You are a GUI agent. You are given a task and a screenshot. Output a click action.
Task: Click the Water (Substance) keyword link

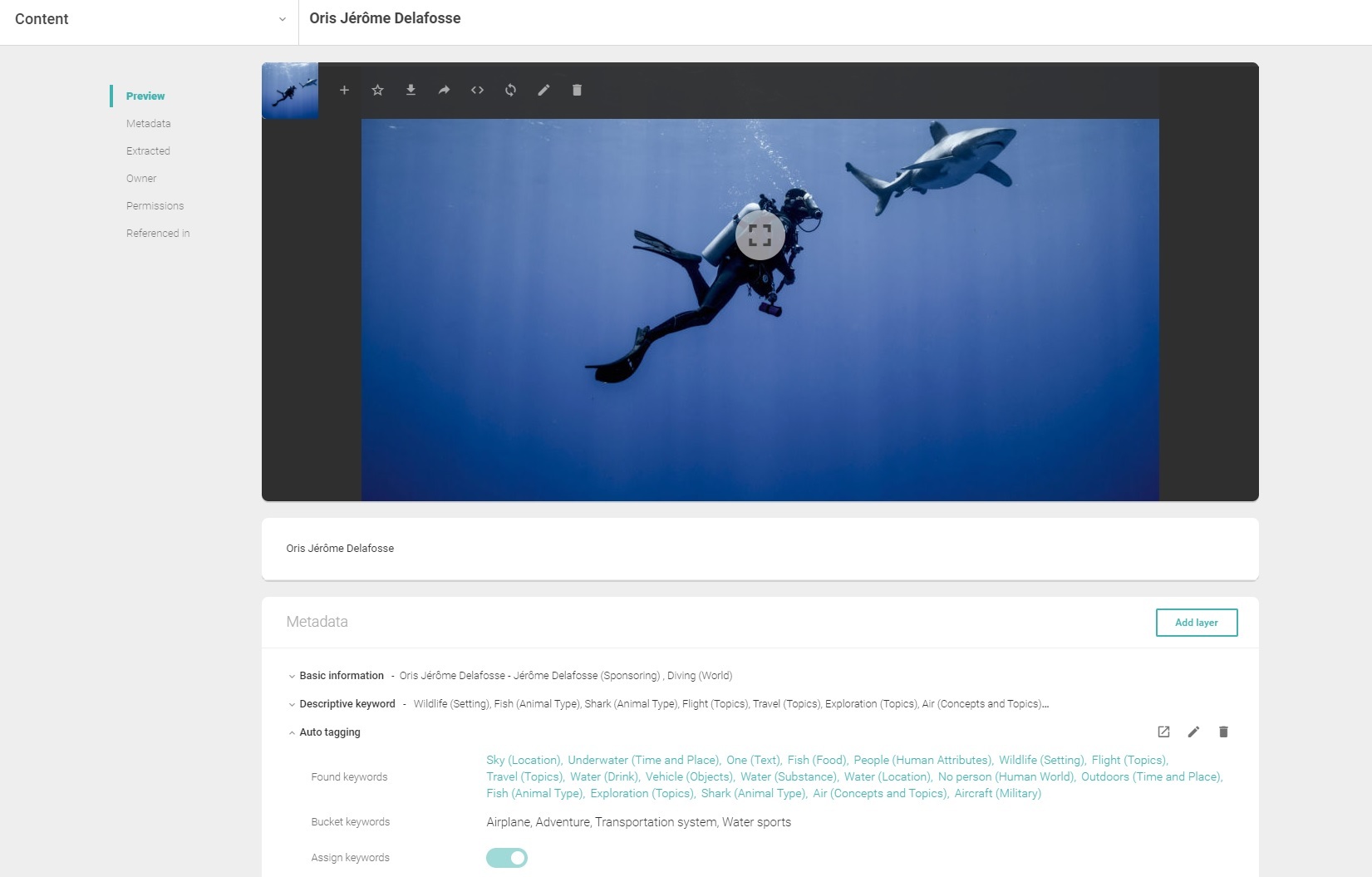[789, 776]
